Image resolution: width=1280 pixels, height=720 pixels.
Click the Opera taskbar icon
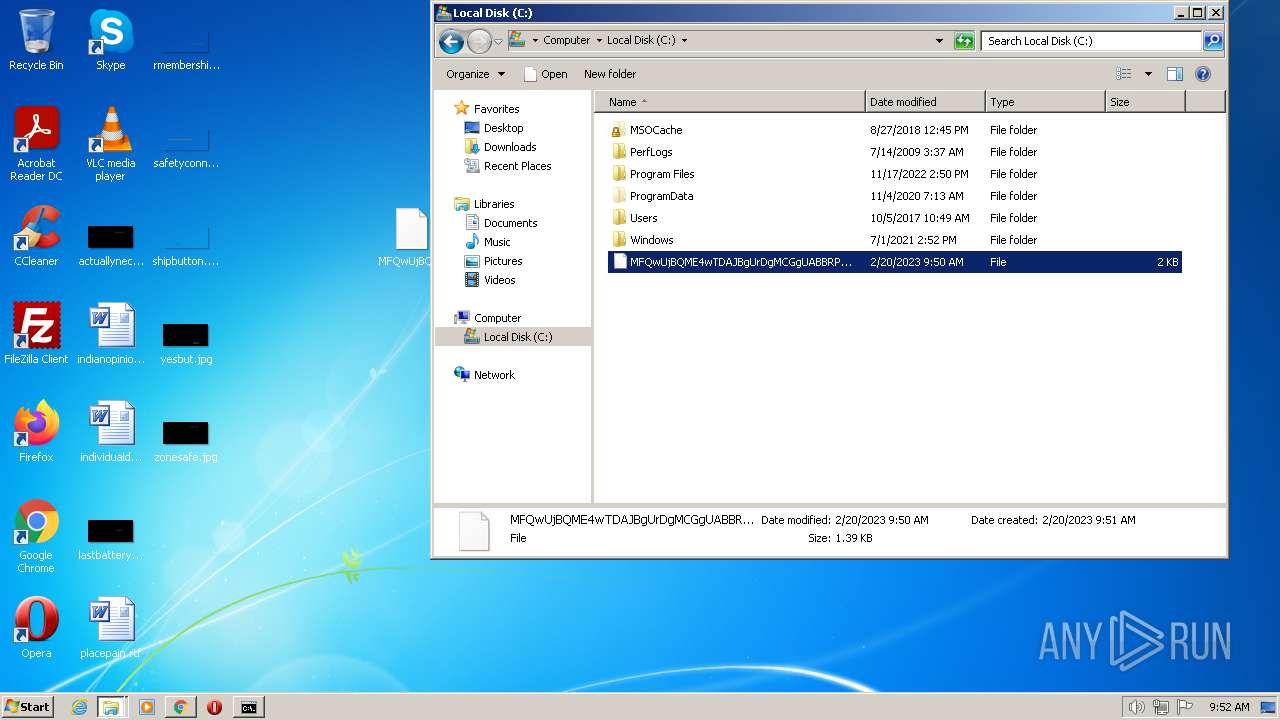(x=214, y=707)
